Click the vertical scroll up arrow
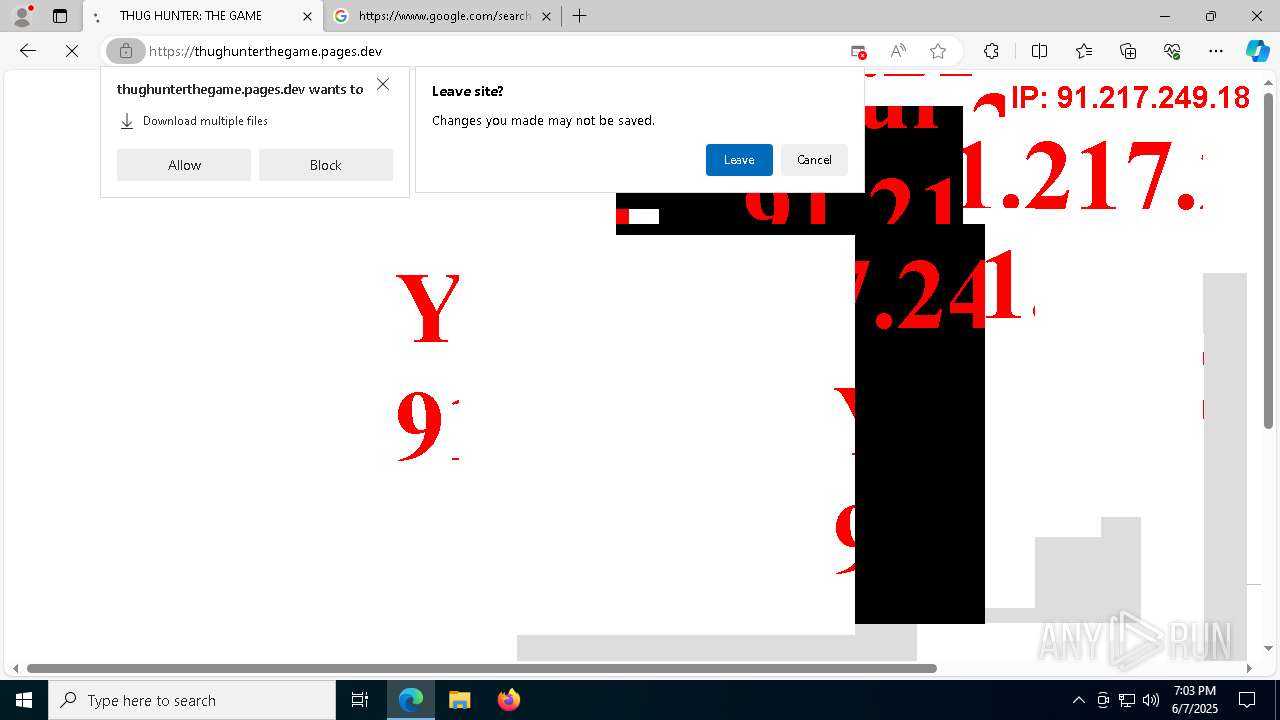The width and height of the screenshot is (1280, 720). tap(1268, 81)
